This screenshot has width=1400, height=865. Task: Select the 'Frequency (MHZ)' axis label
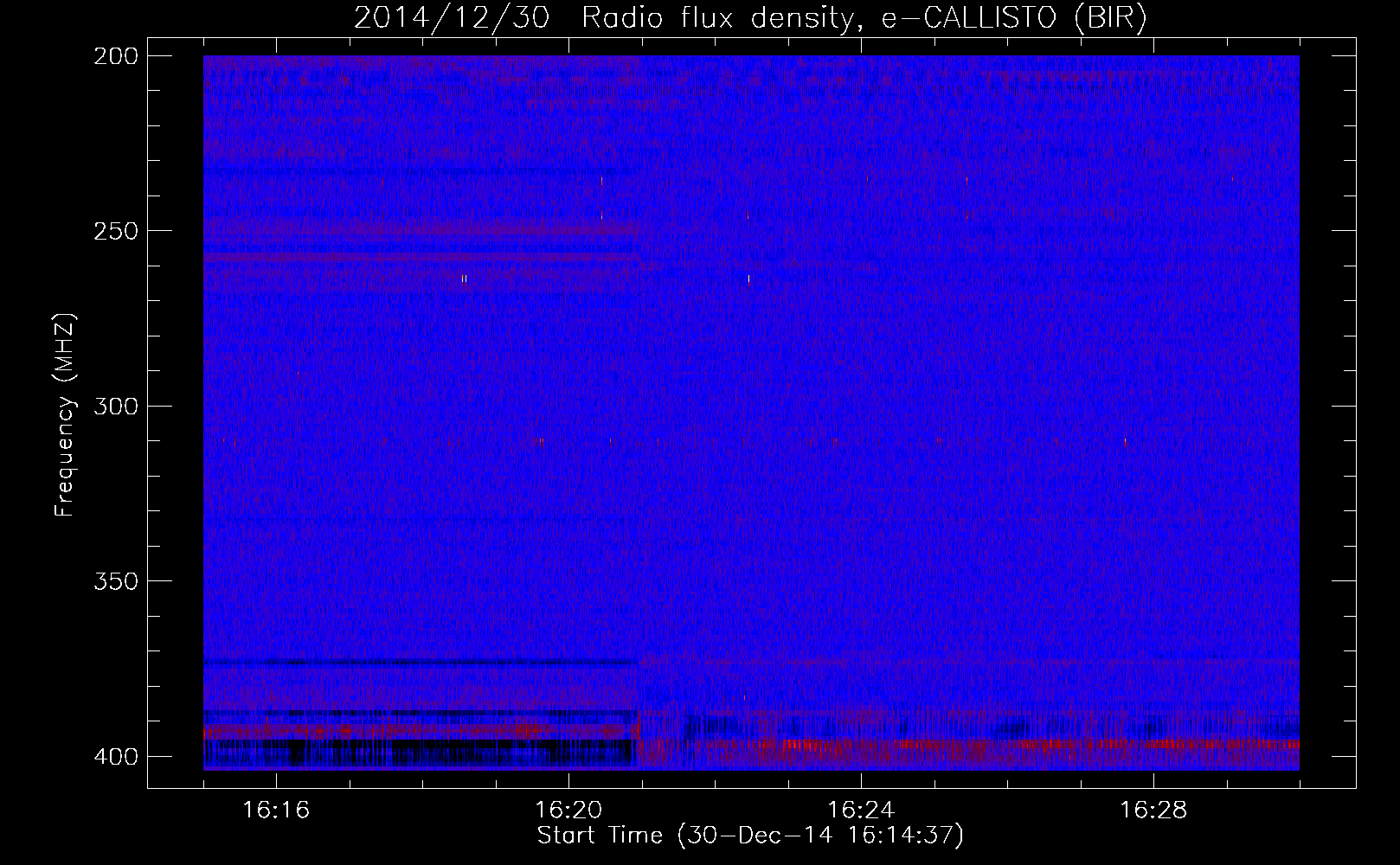pos(65,415)
